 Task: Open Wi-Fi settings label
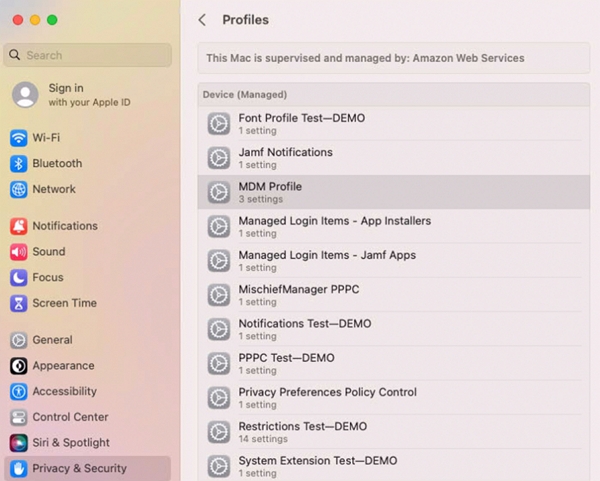coord(46,137)
